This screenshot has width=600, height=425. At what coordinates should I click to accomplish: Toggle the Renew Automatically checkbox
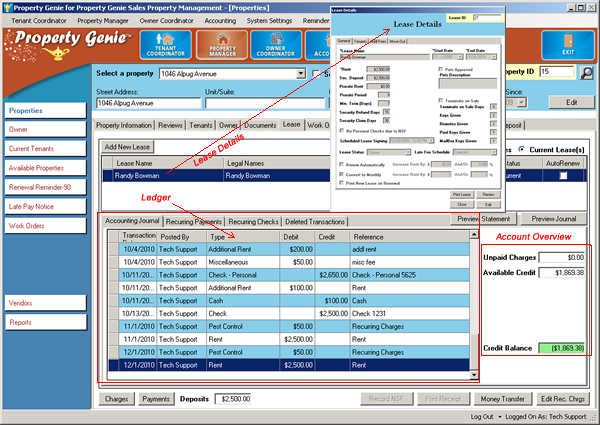coord(341,164)
